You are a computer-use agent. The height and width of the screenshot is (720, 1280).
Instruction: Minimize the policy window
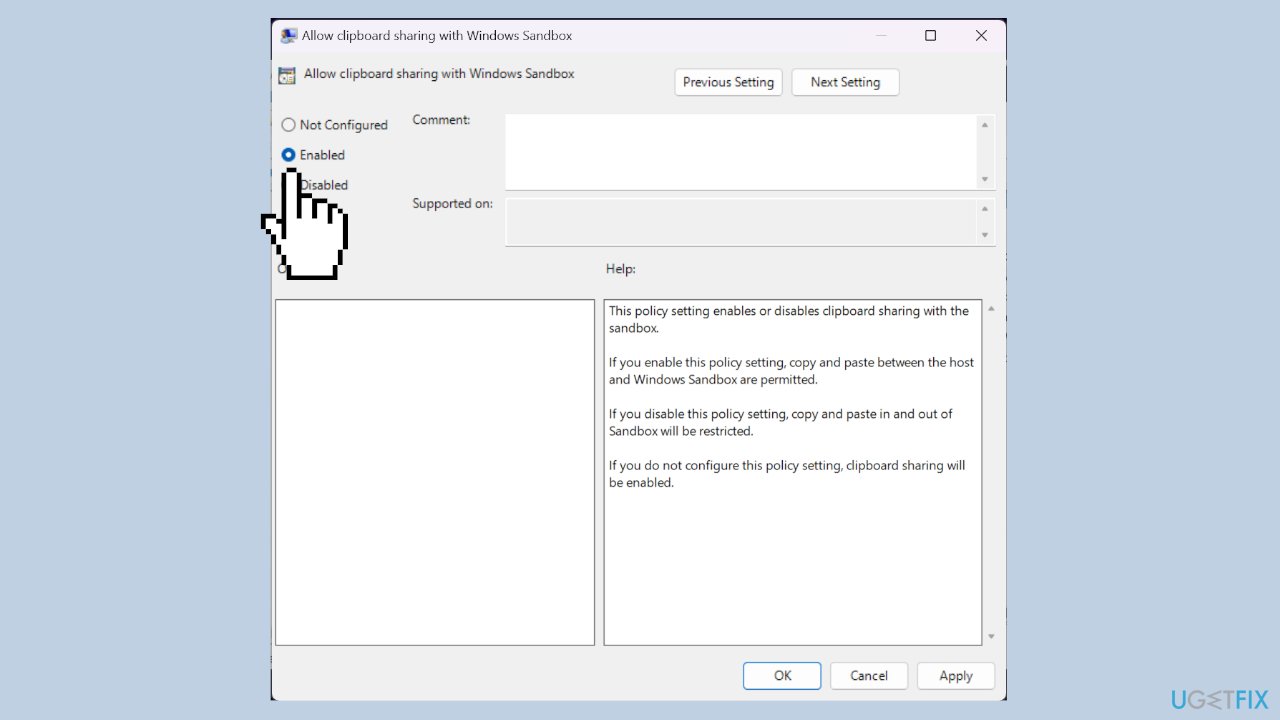coord(881,35)
